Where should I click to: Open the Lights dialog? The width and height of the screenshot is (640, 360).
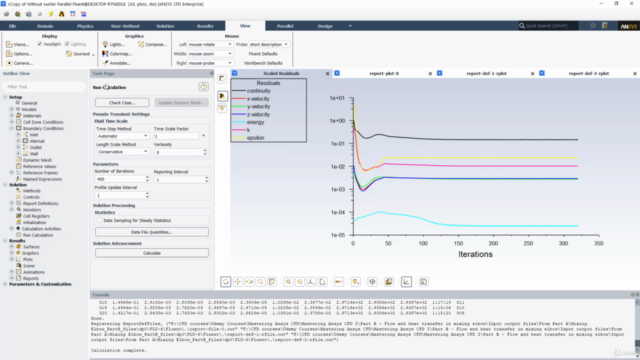tap(113, 44)
